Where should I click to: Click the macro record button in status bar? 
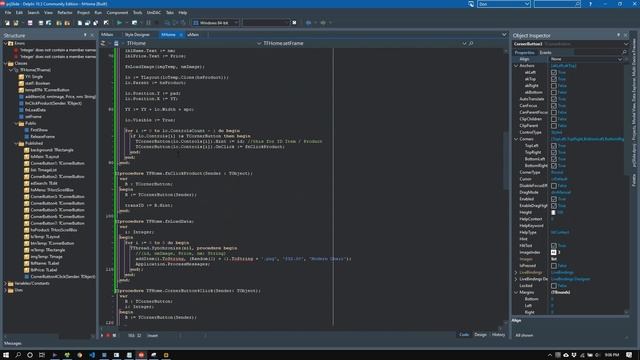pos(108,336)
